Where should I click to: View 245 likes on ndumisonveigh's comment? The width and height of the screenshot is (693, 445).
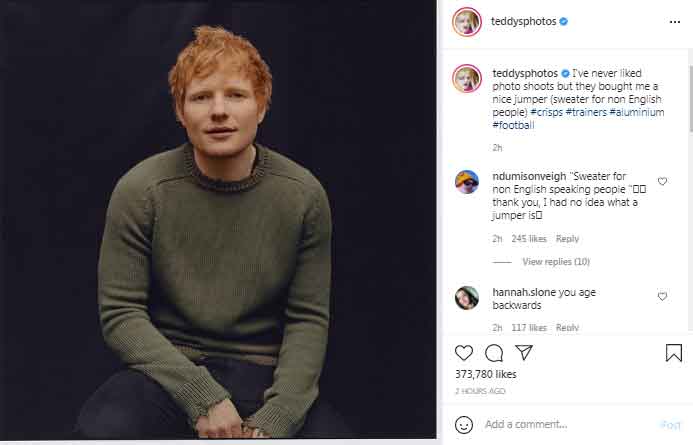529,239
